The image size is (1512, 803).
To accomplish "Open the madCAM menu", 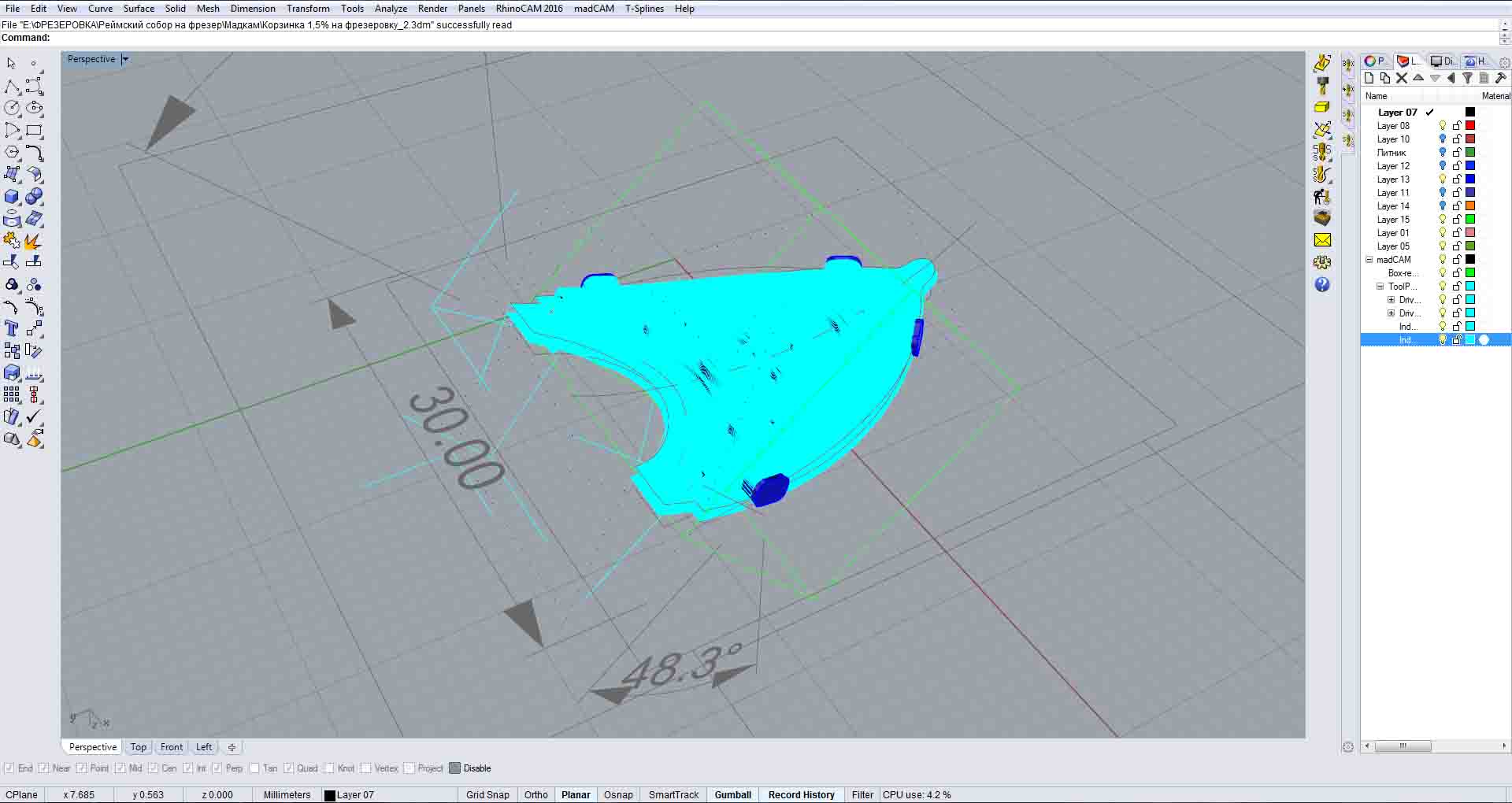I will point(594,9).
